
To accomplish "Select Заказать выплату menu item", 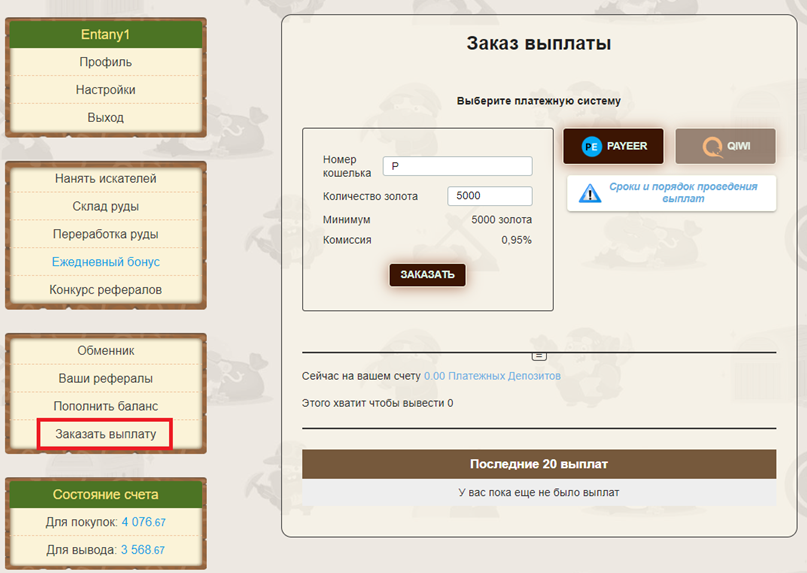I will pyautogui.click(x=106, y=434).
